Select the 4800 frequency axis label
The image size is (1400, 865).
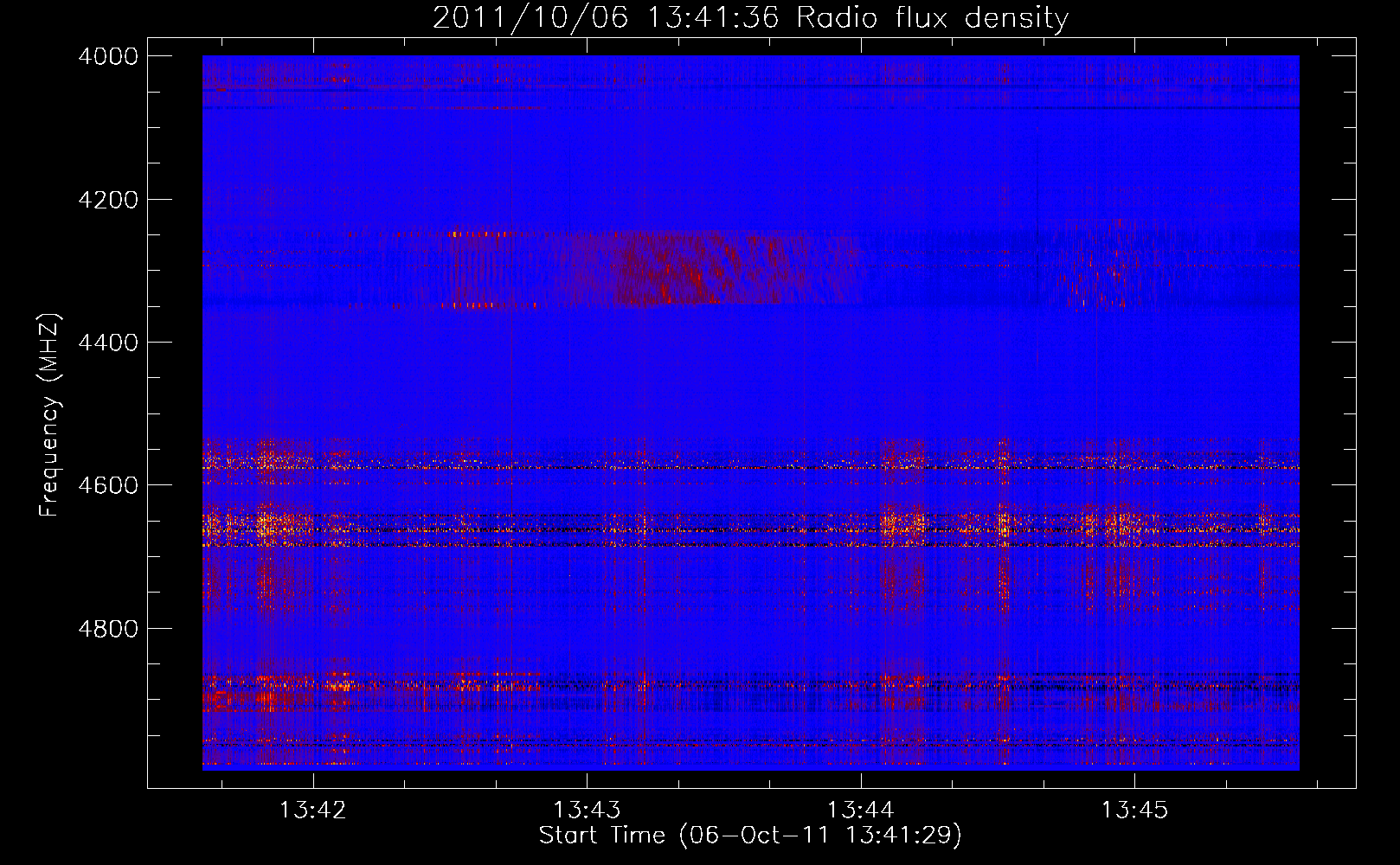click(x=108, y=629)
